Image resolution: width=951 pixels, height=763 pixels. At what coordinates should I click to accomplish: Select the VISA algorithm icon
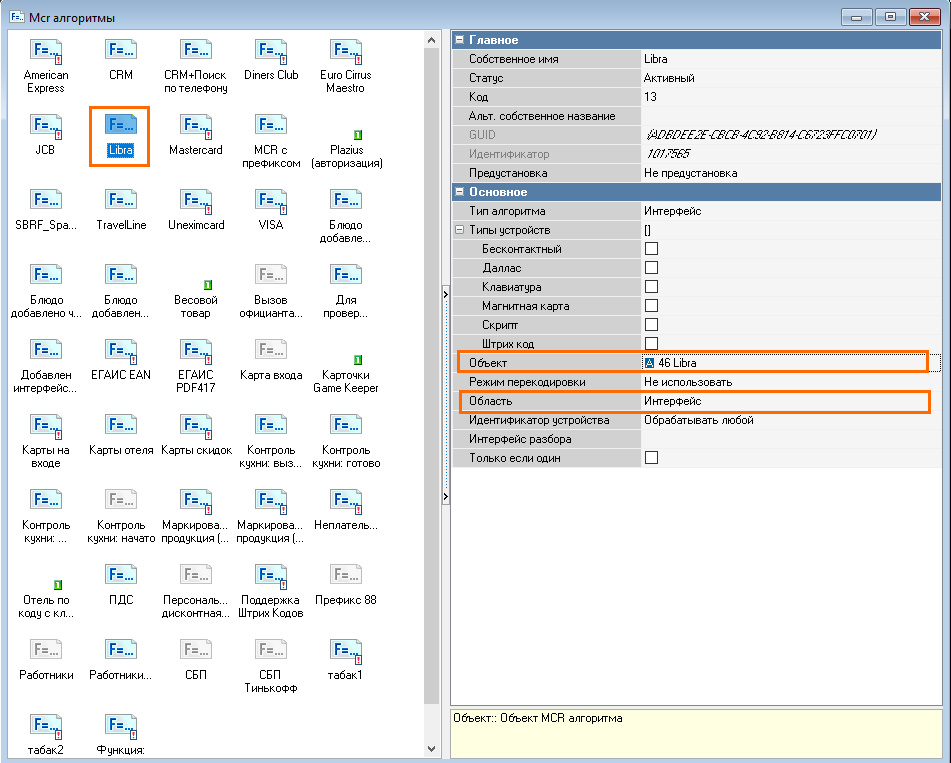270,202
